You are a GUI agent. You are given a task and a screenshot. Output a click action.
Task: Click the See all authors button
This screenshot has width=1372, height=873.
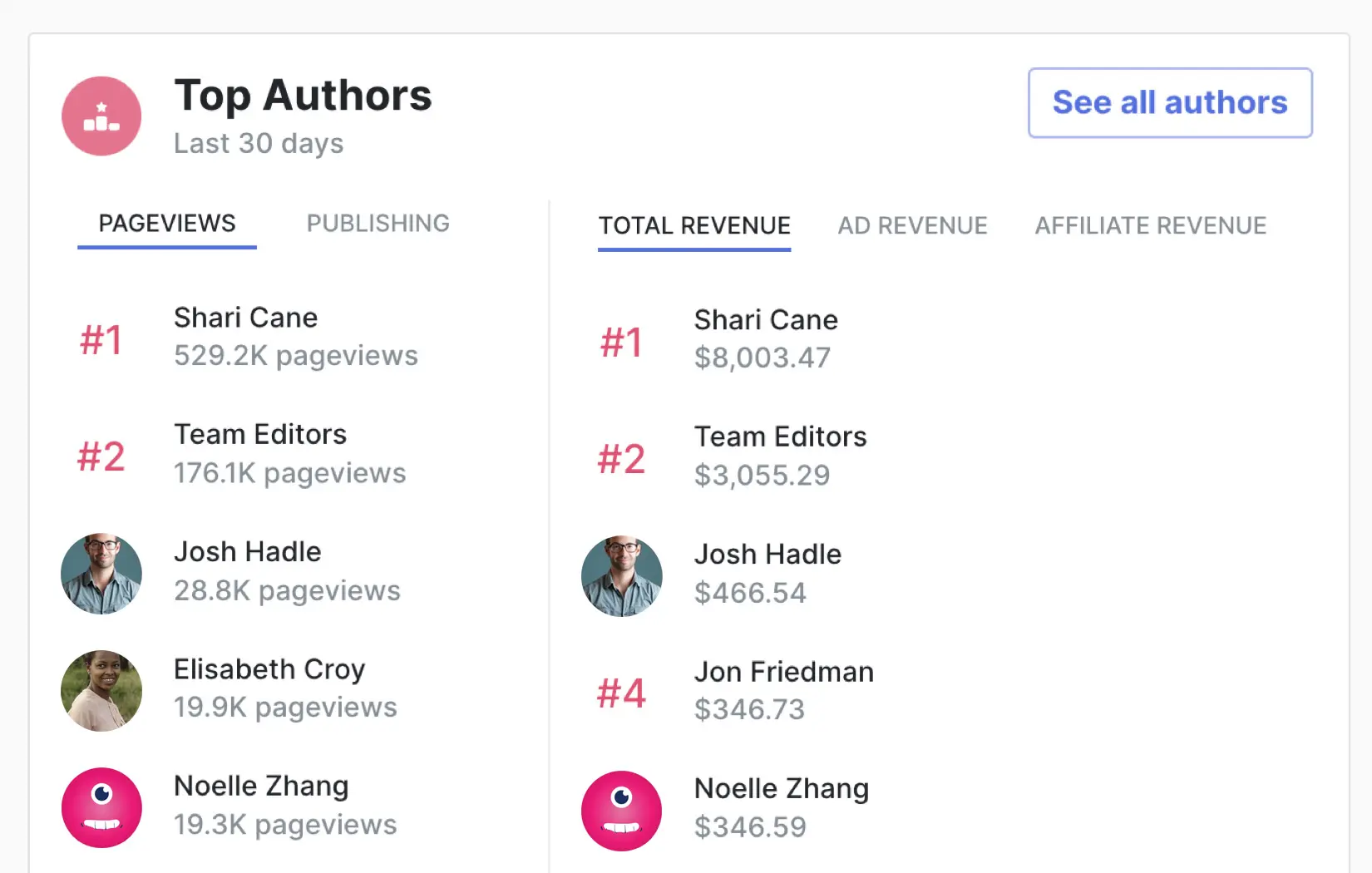point(1170,103)
